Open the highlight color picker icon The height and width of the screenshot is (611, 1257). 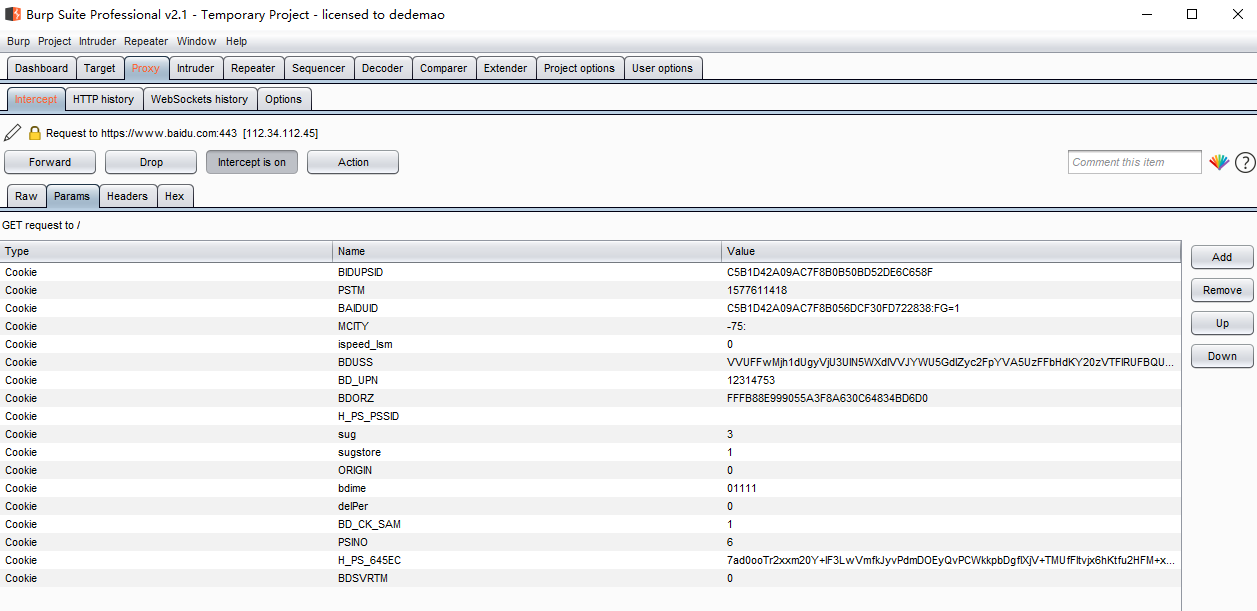coord(1218,162)
